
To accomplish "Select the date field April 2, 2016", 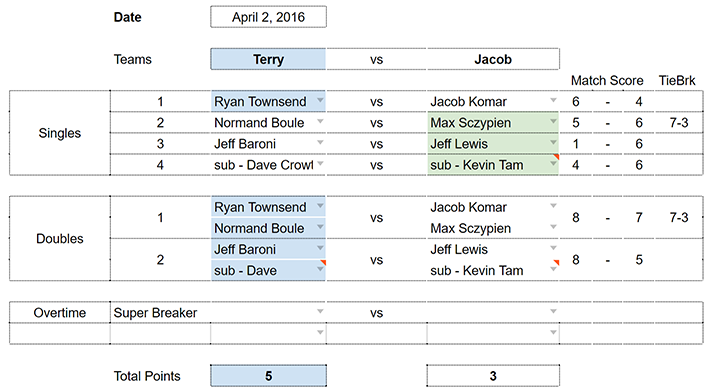I will 268,17.
